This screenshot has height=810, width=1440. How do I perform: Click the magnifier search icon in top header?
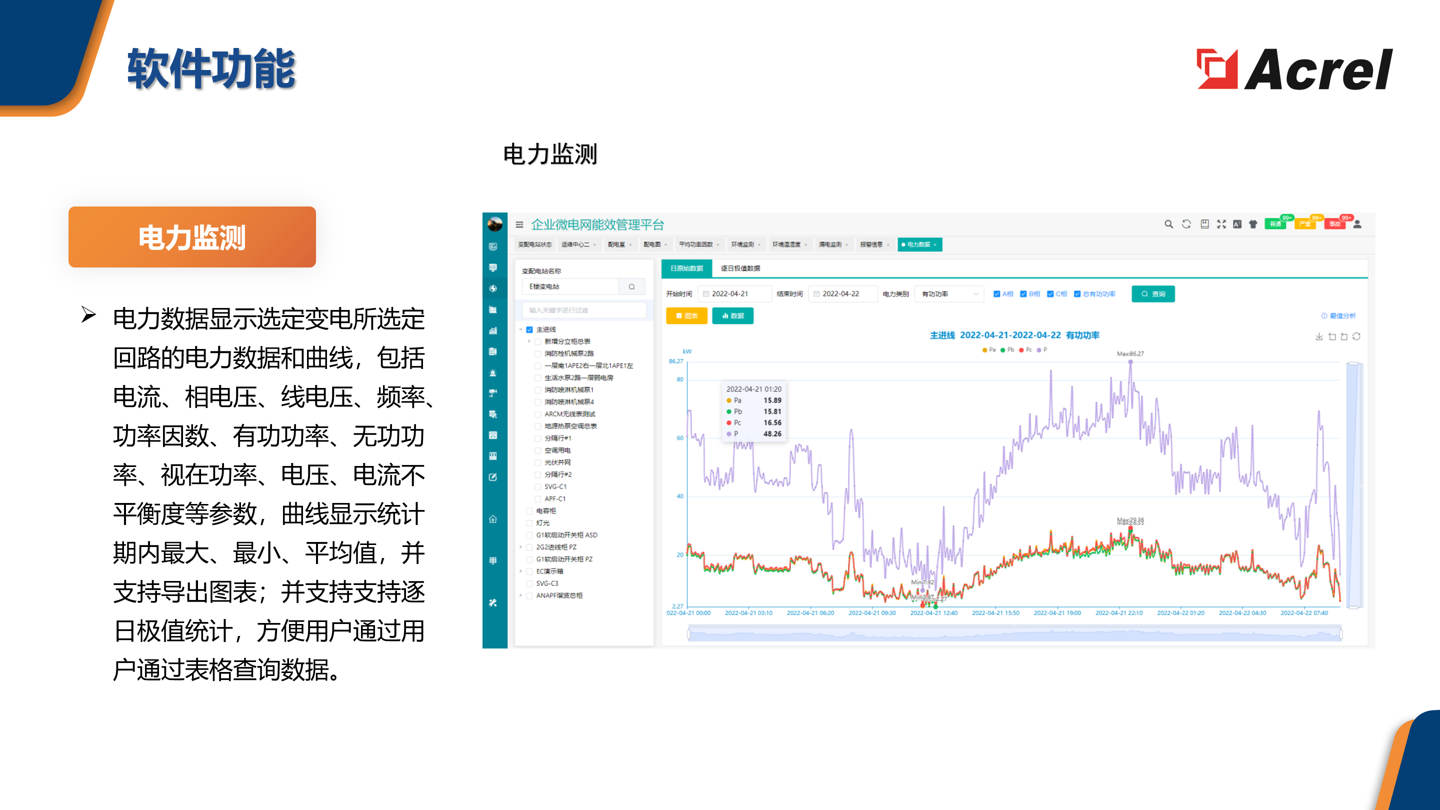[1169, 224]
